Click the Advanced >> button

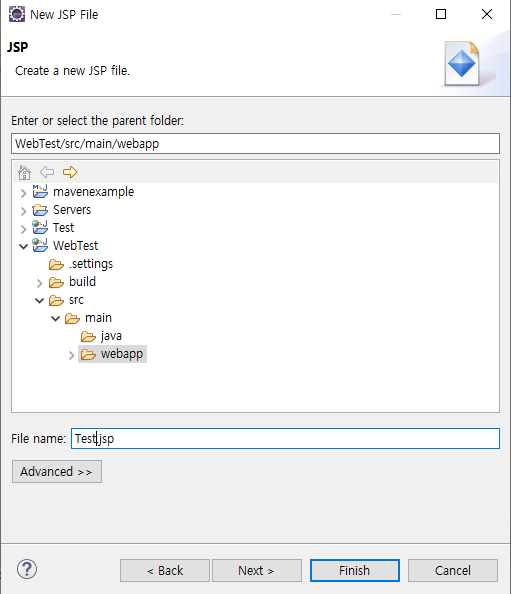pyautogui.click(x=57, y=472)
